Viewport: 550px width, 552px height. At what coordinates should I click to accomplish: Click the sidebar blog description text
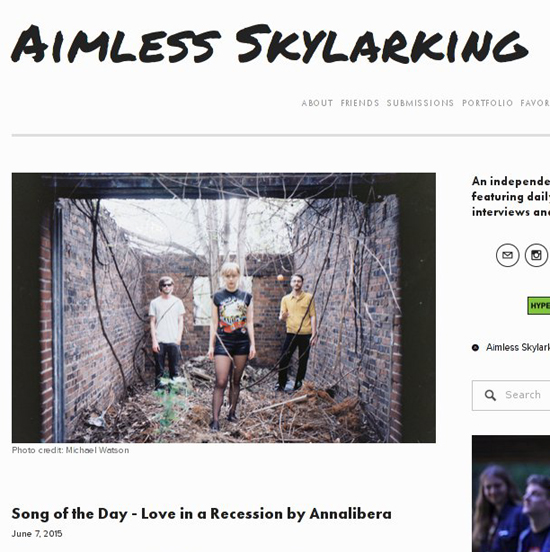pos(511,196)
